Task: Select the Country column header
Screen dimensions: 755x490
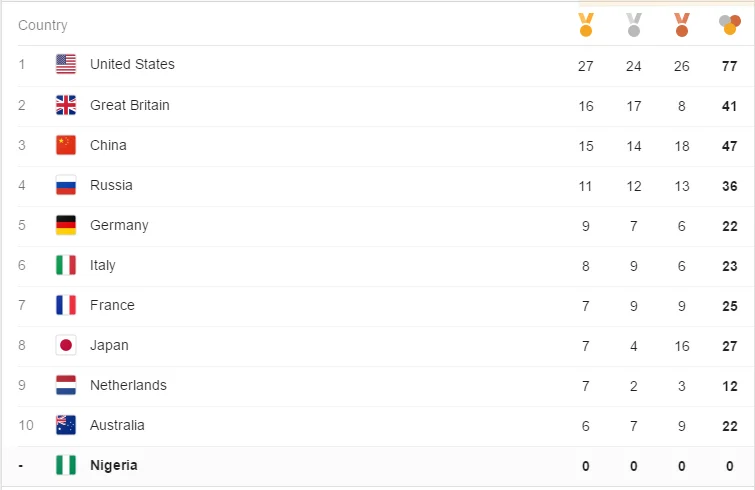Action: click(43, 25)
